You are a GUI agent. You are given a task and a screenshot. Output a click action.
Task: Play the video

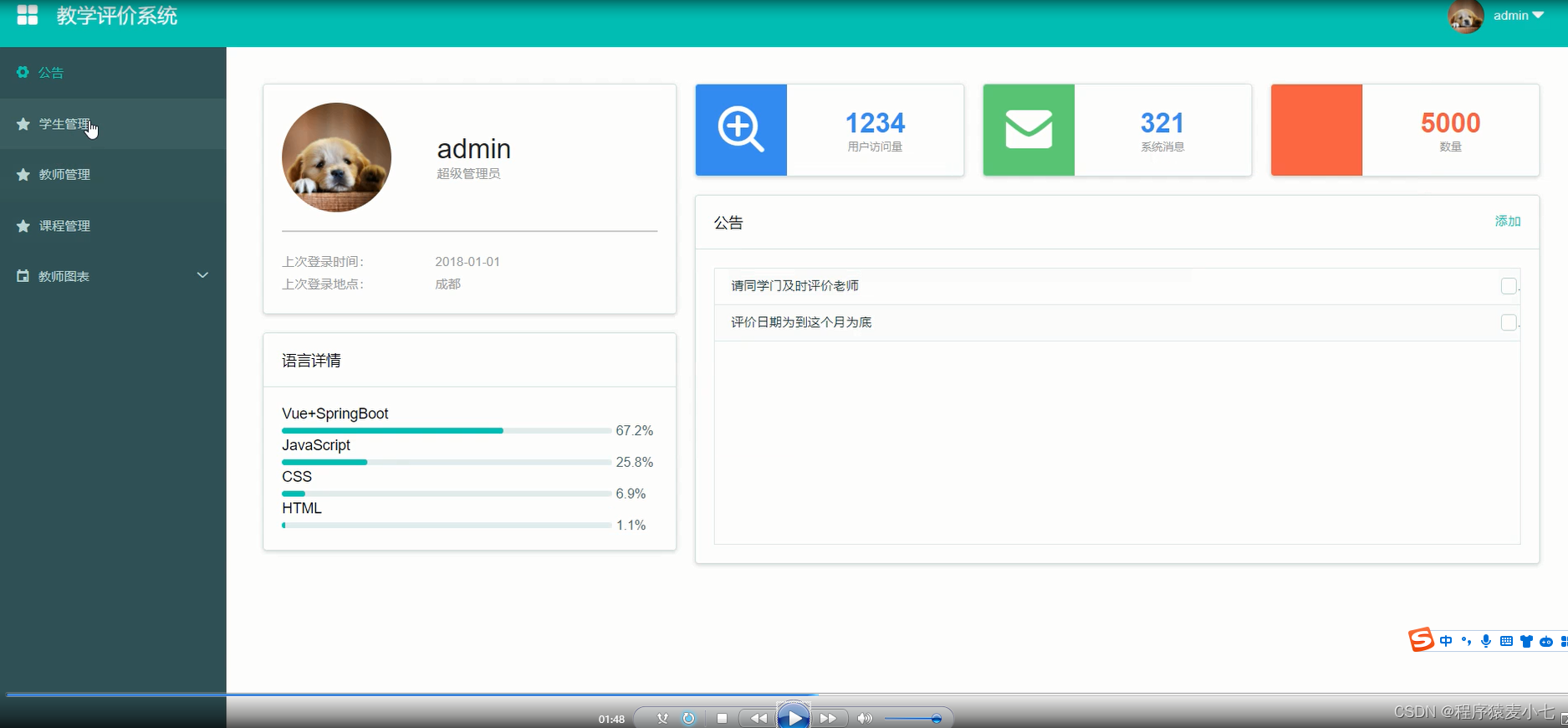tap(794, 717)
